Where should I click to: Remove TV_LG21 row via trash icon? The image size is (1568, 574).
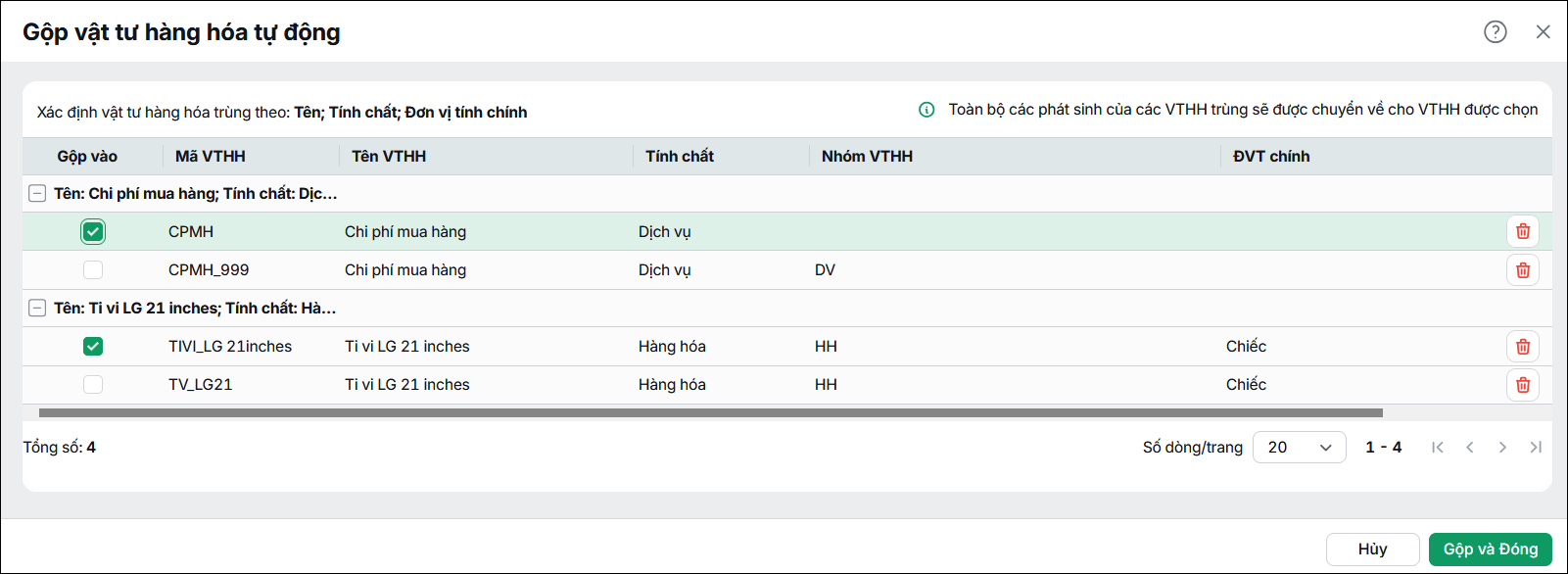pyautogui.click(x=1523, y=384)
